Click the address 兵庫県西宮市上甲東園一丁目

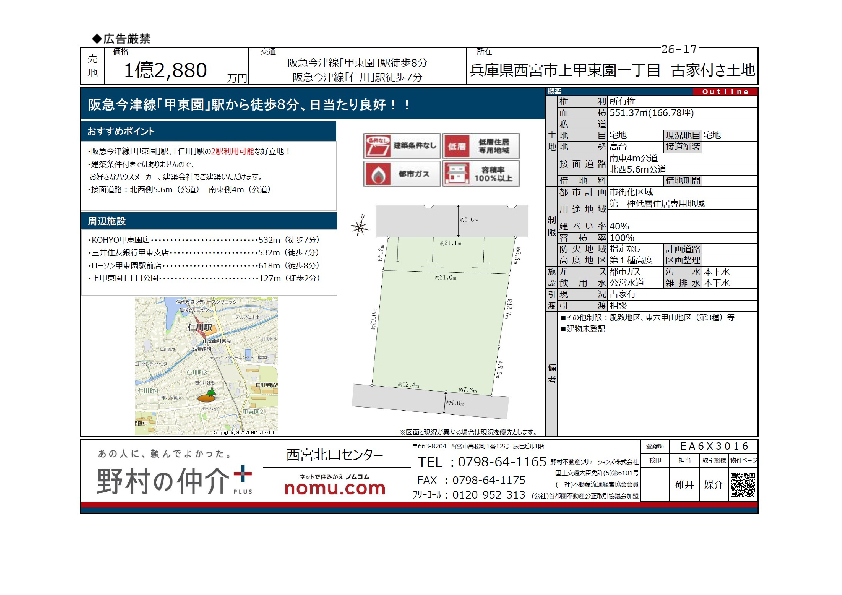pyautogui.click(x=565, y=71)
